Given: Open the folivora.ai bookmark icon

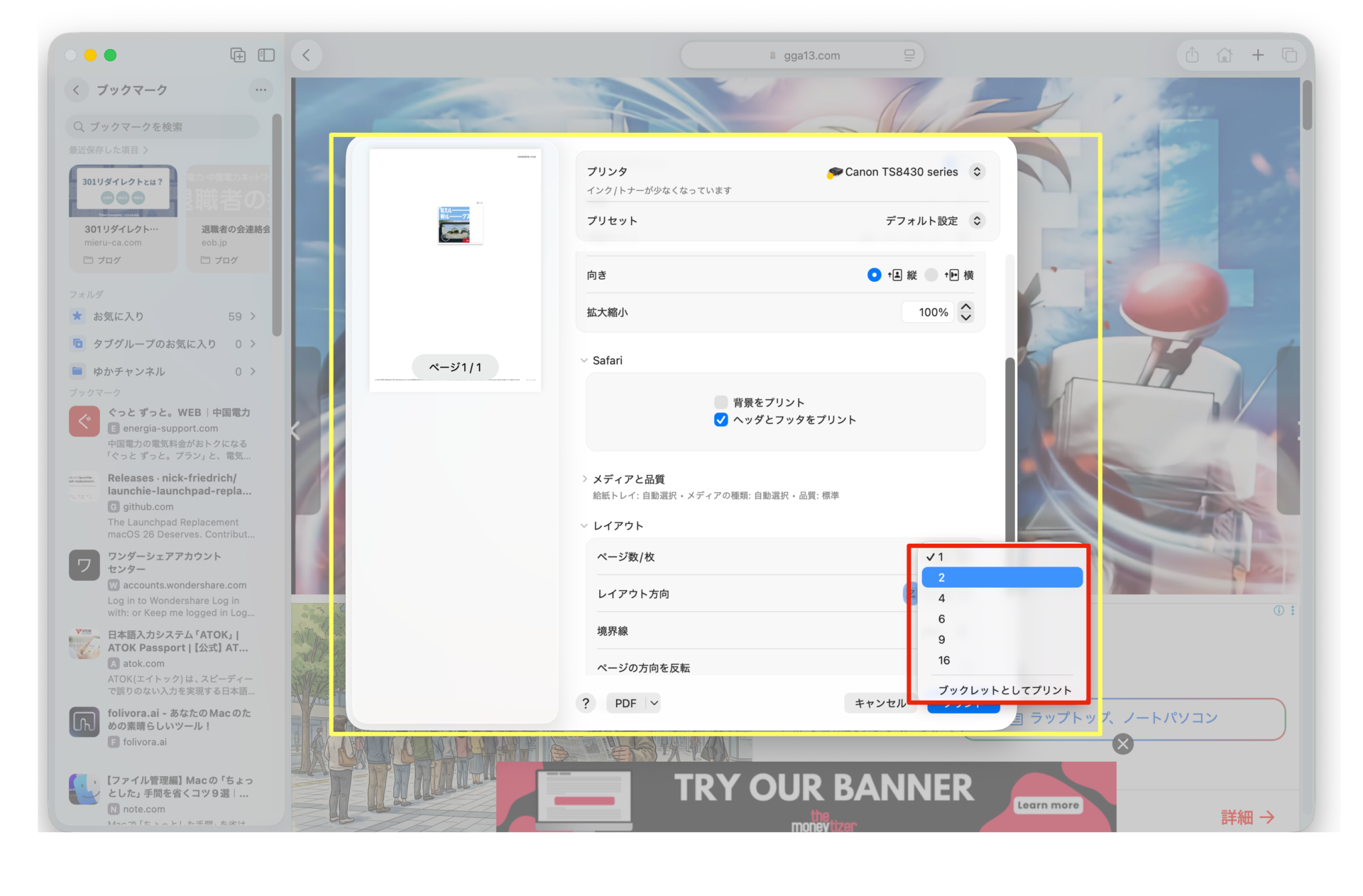Looking at the screenshot, I should point(84,722).
